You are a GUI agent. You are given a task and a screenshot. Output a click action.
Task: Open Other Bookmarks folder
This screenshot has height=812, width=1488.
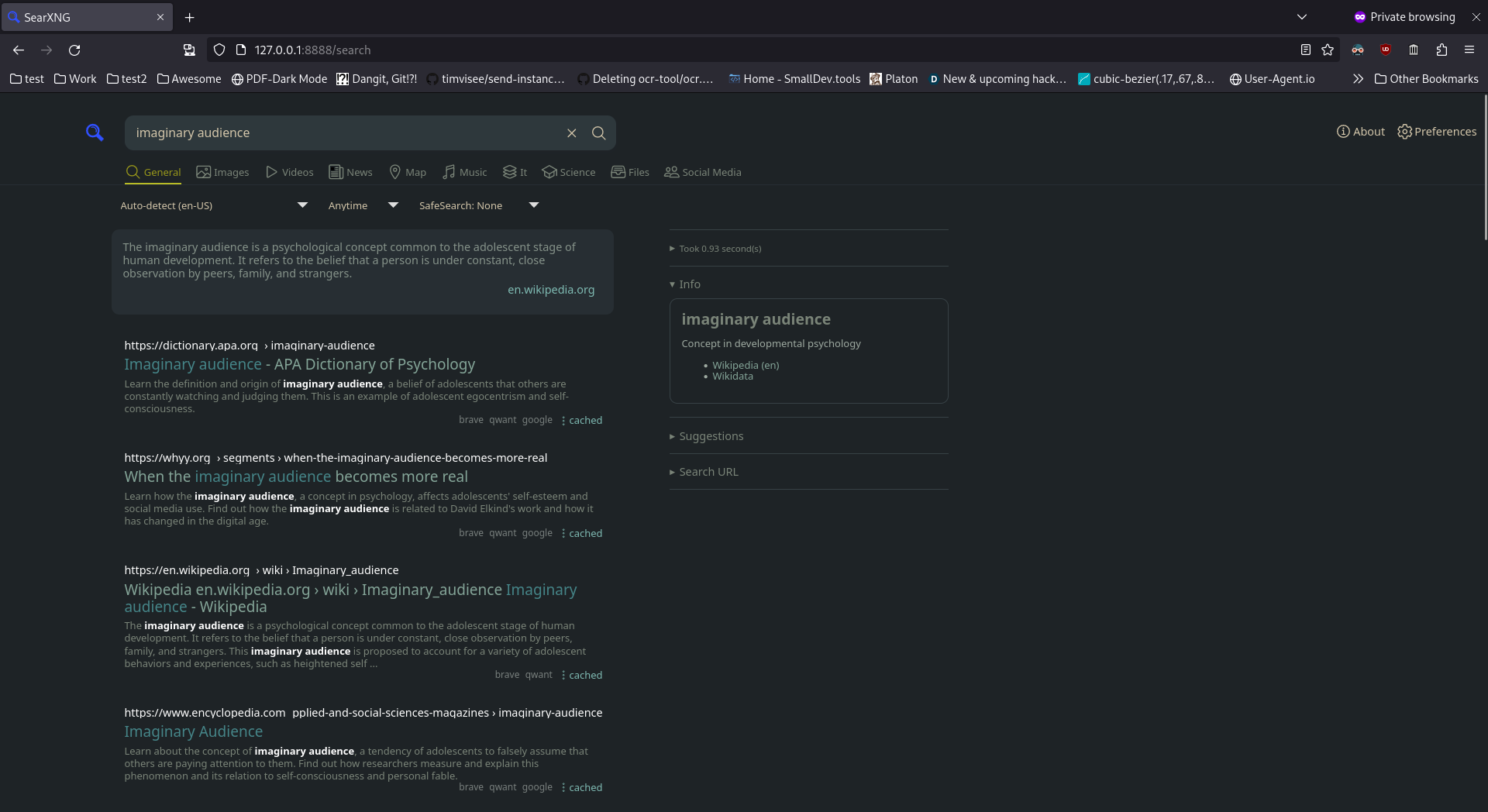pyautogui.click(x=1426, y=79)
